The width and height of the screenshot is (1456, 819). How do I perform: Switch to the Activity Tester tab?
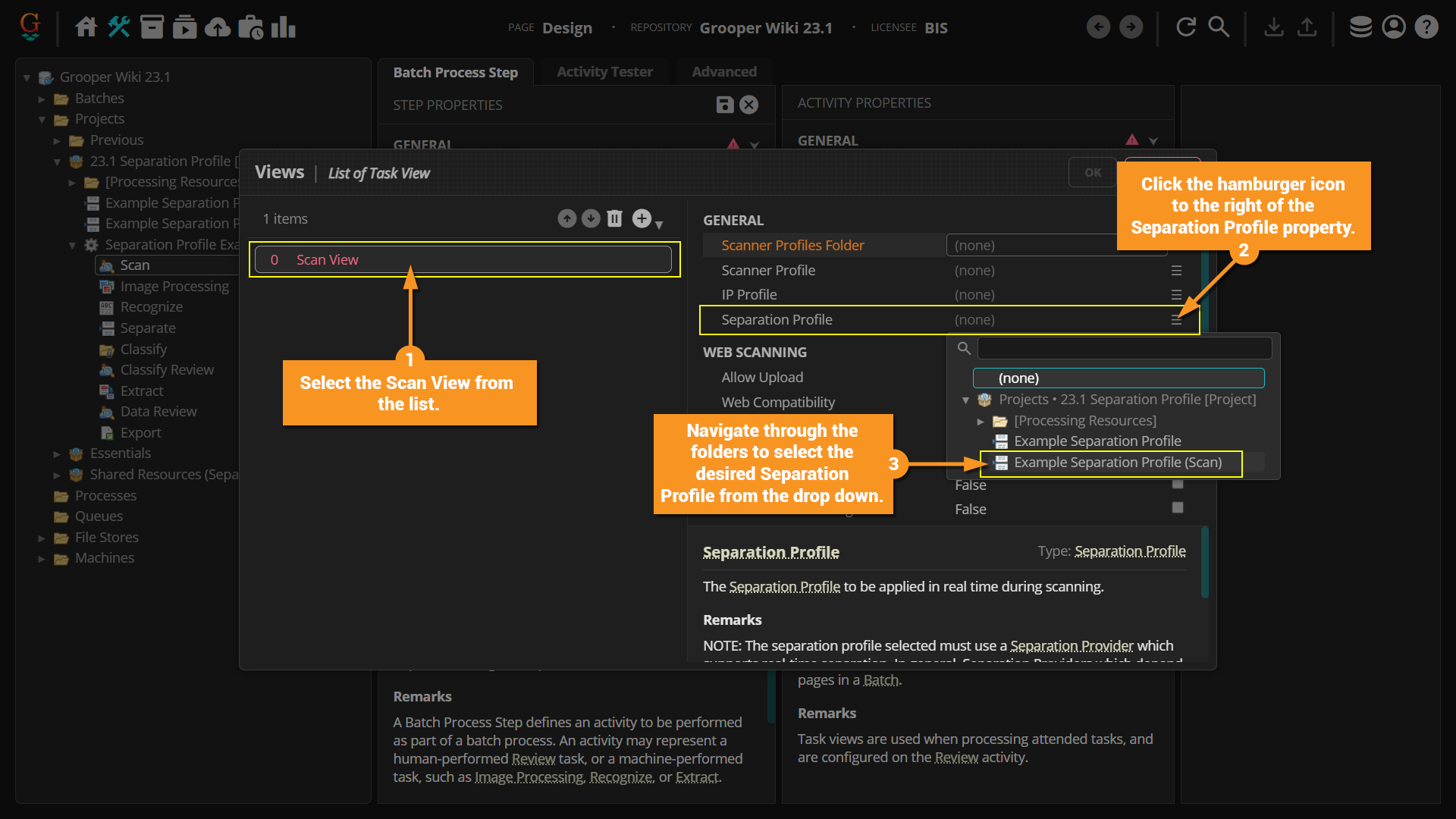[x=604, y=72]
